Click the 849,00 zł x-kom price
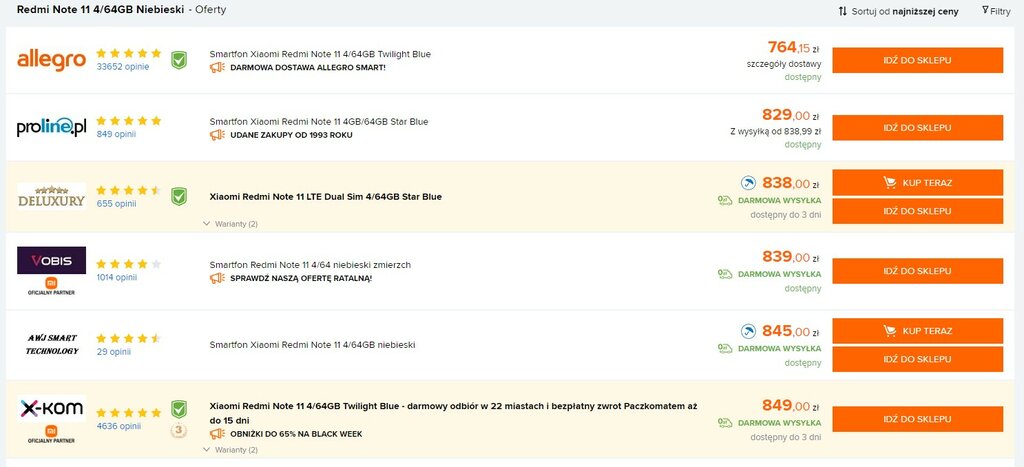 click(790, 406)
